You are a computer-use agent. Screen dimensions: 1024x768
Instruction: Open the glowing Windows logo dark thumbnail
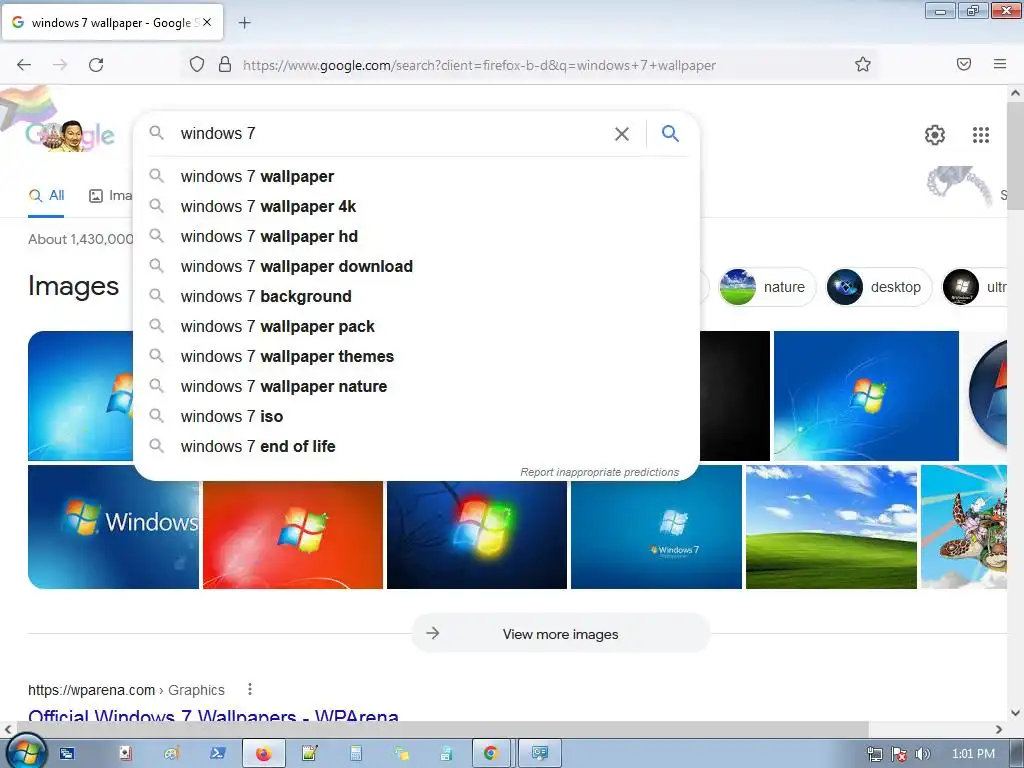coord(477,535)
